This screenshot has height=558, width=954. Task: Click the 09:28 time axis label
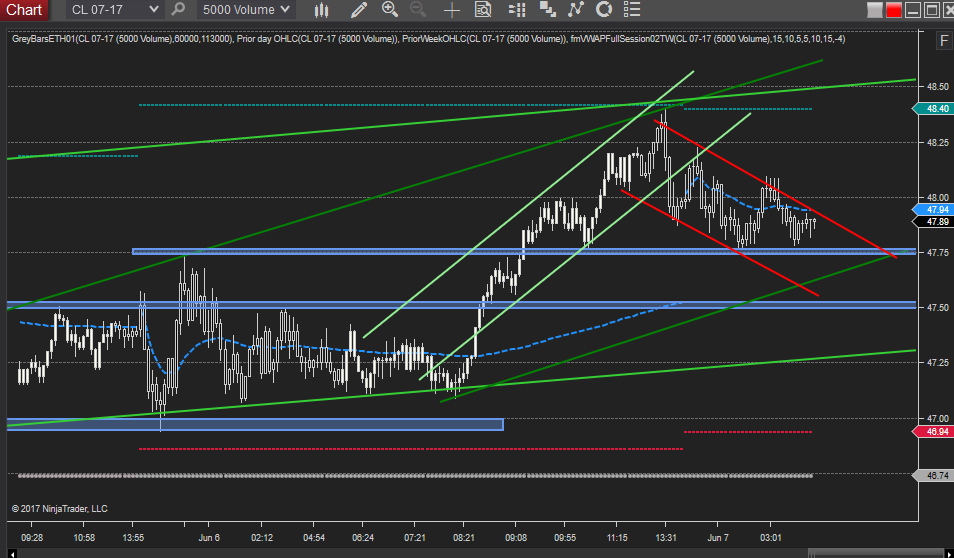[32, 538]
